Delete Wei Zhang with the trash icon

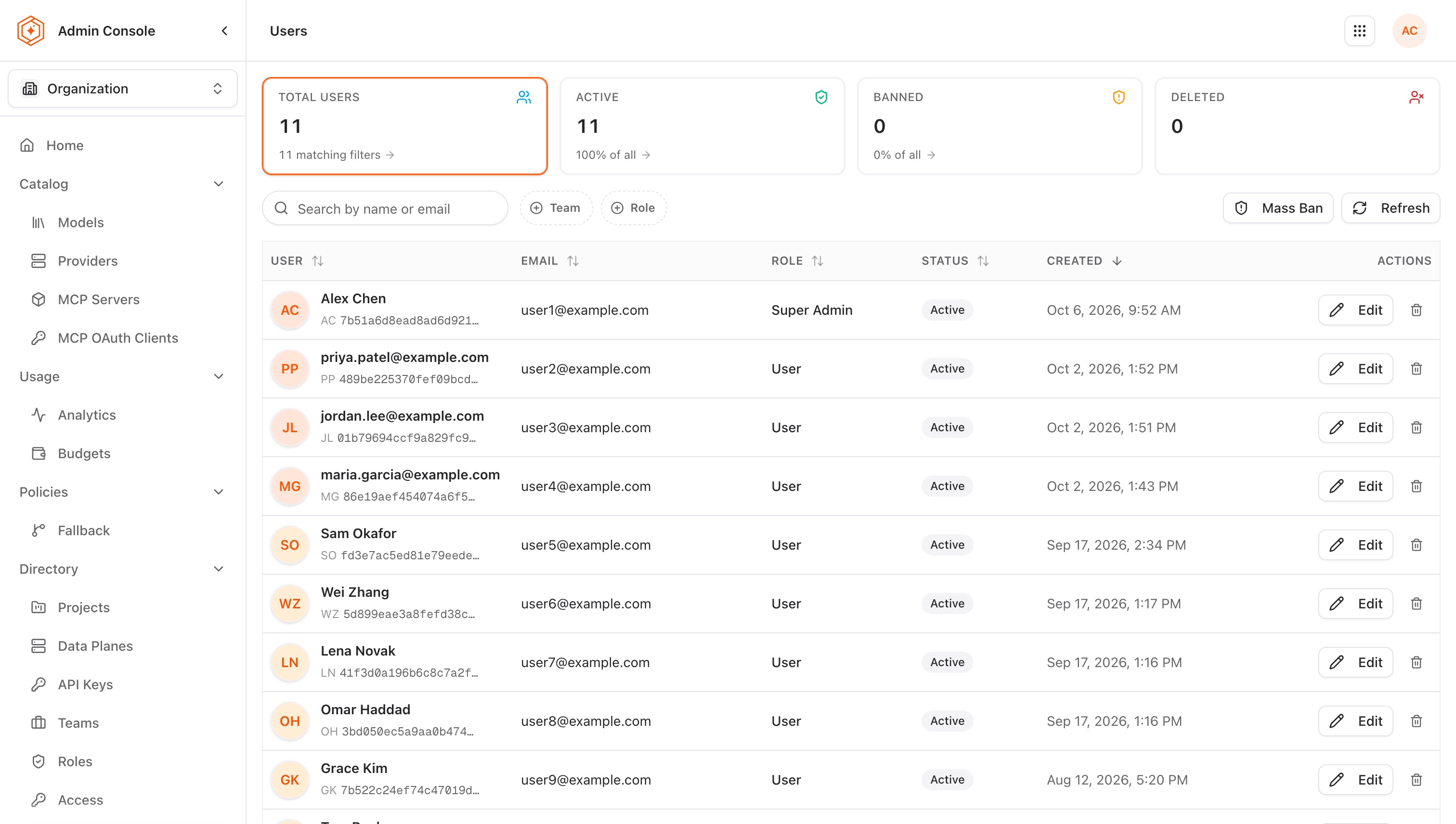(x=1416, y=604)
